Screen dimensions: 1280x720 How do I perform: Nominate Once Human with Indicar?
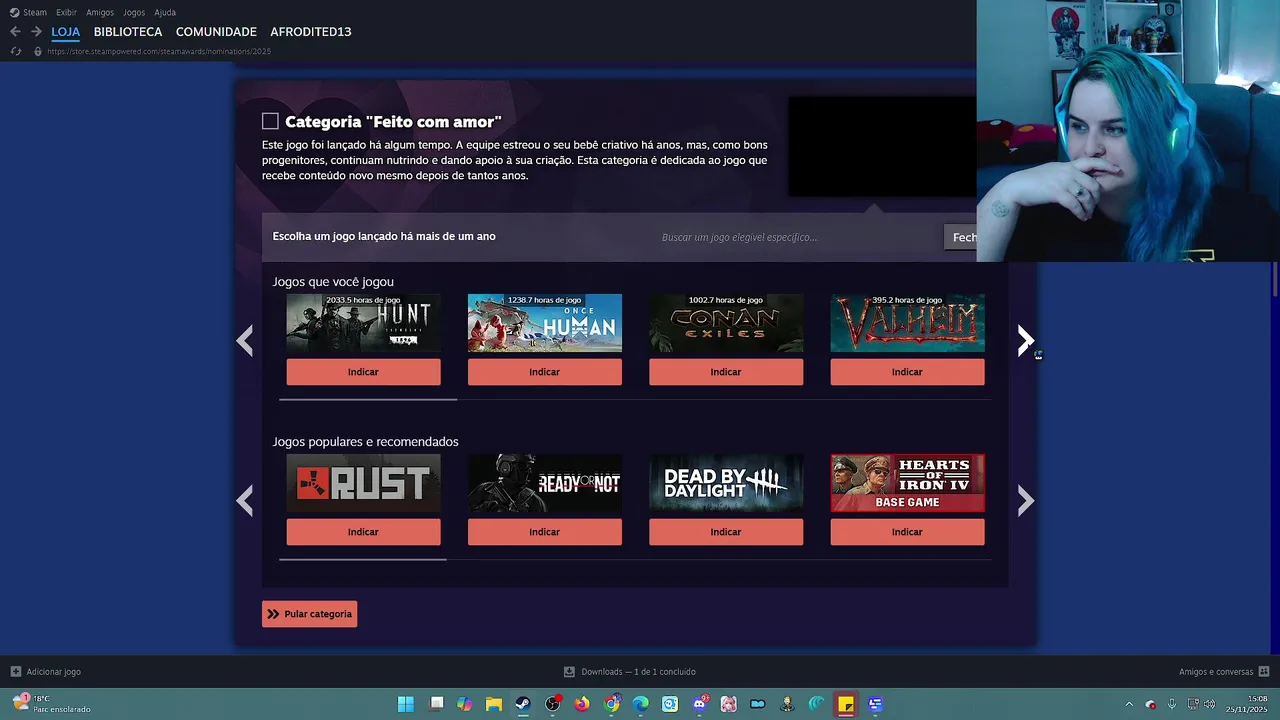coord(544,372)
